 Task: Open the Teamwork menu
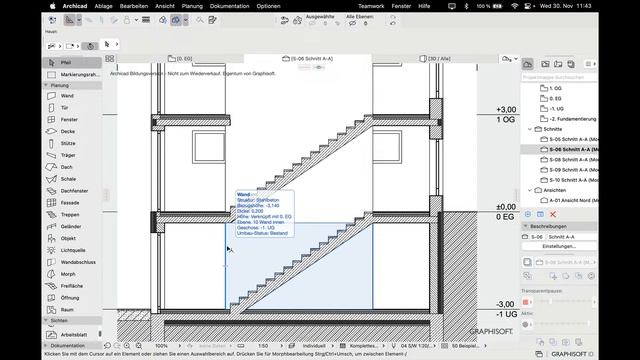point(371,6)
